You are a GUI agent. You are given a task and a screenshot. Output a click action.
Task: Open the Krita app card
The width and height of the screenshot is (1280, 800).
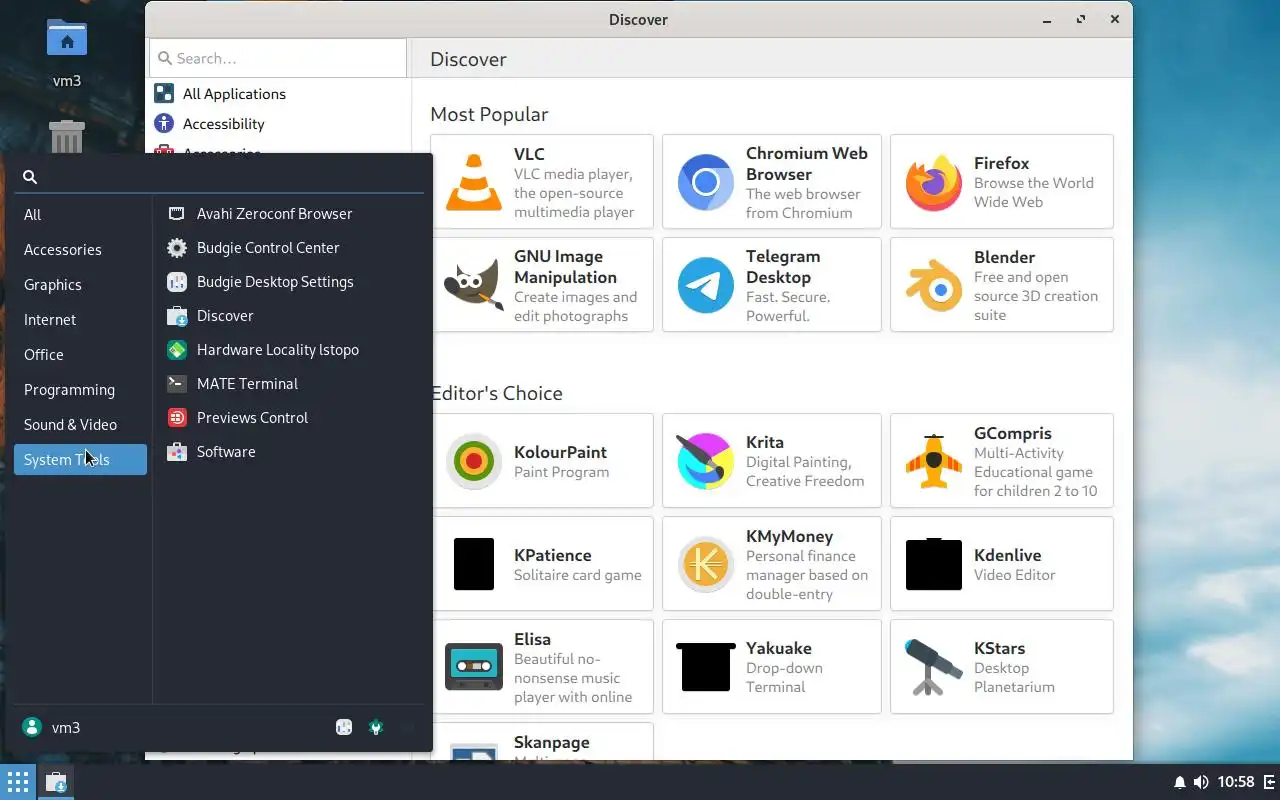pyautogui.click(x=772, y=461)
